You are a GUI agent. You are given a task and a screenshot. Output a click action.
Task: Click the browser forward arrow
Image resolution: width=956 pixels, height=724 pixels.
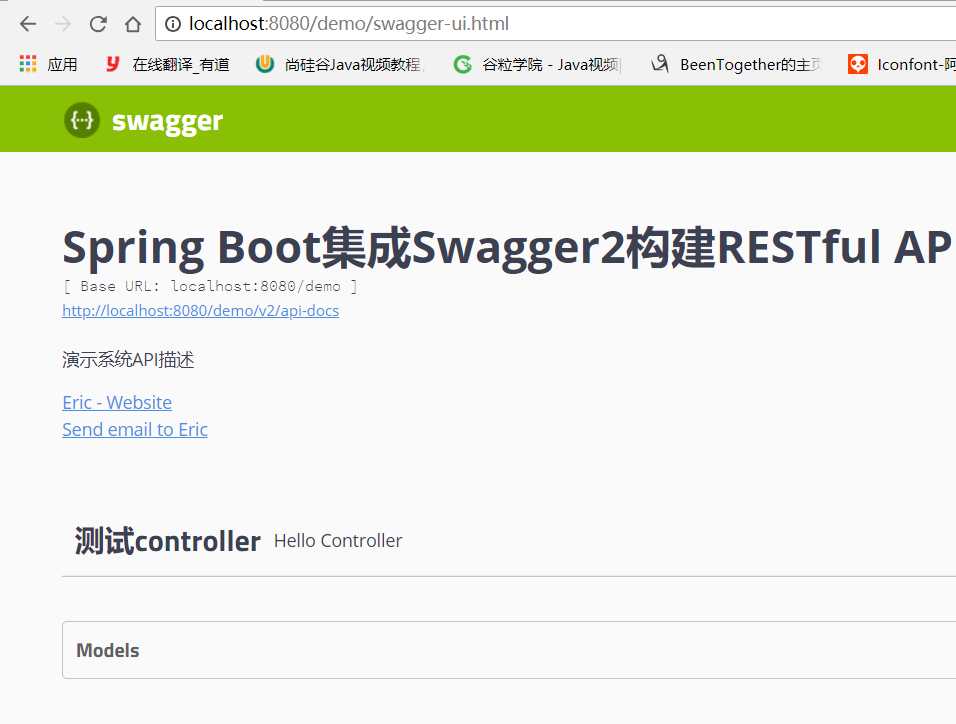(x=63, y=24)
